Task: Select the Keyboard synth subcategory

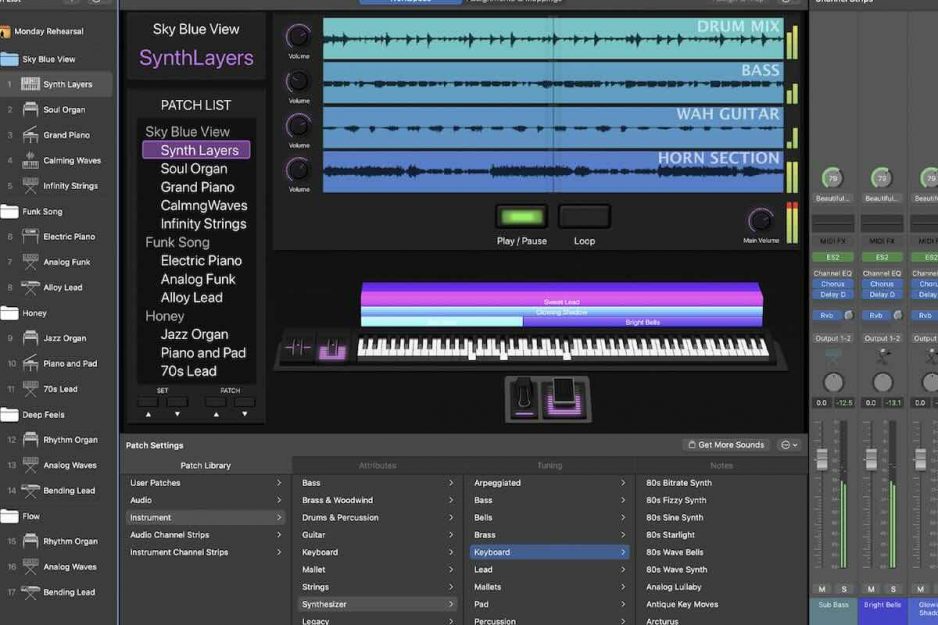Action: (549, 552)
